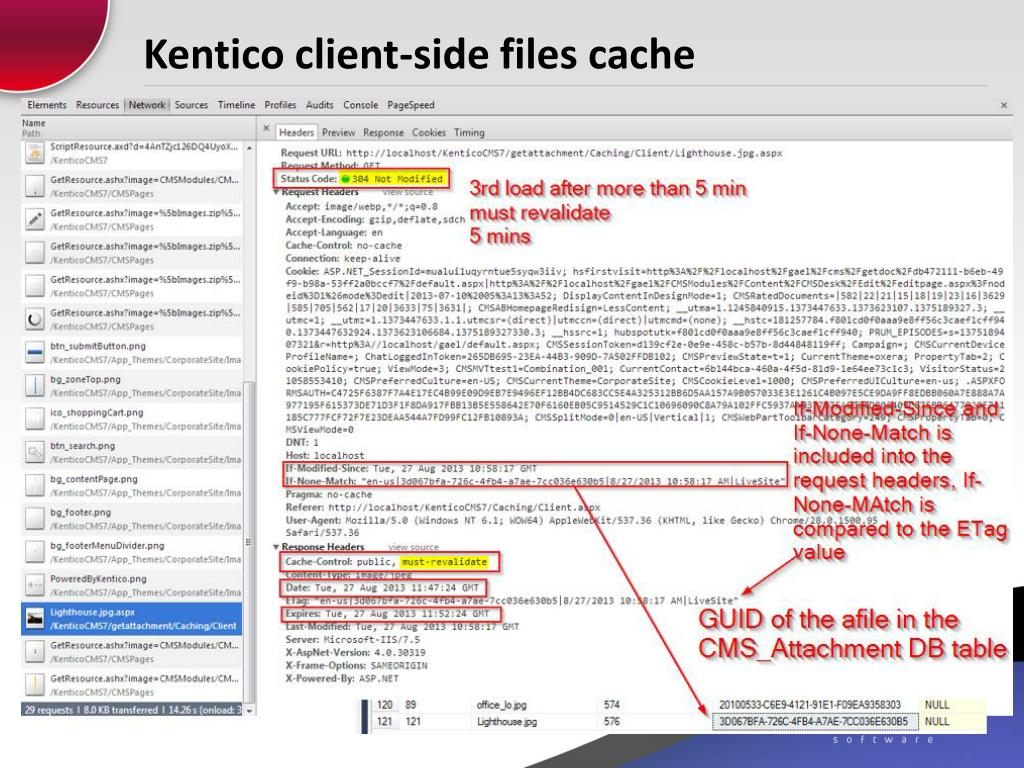Select the Network panel tab
The image size is (1024, 768).
(147, 105)
